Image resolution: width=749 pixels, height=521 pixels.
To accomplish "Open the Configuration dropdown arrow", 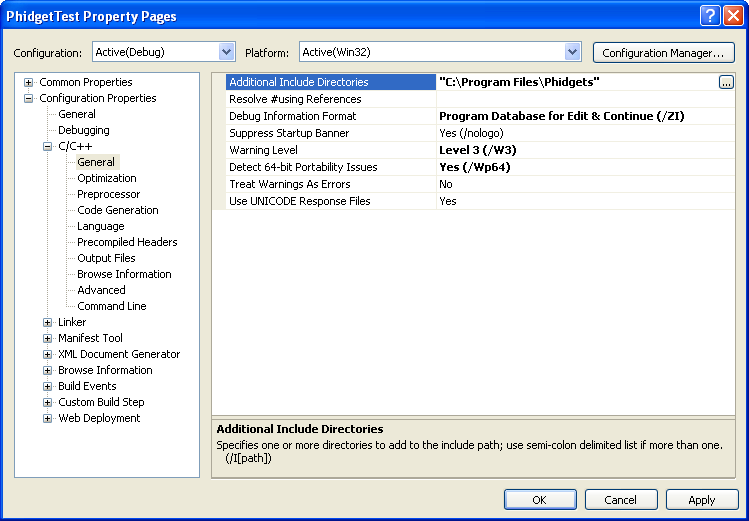I will point(226,52).
